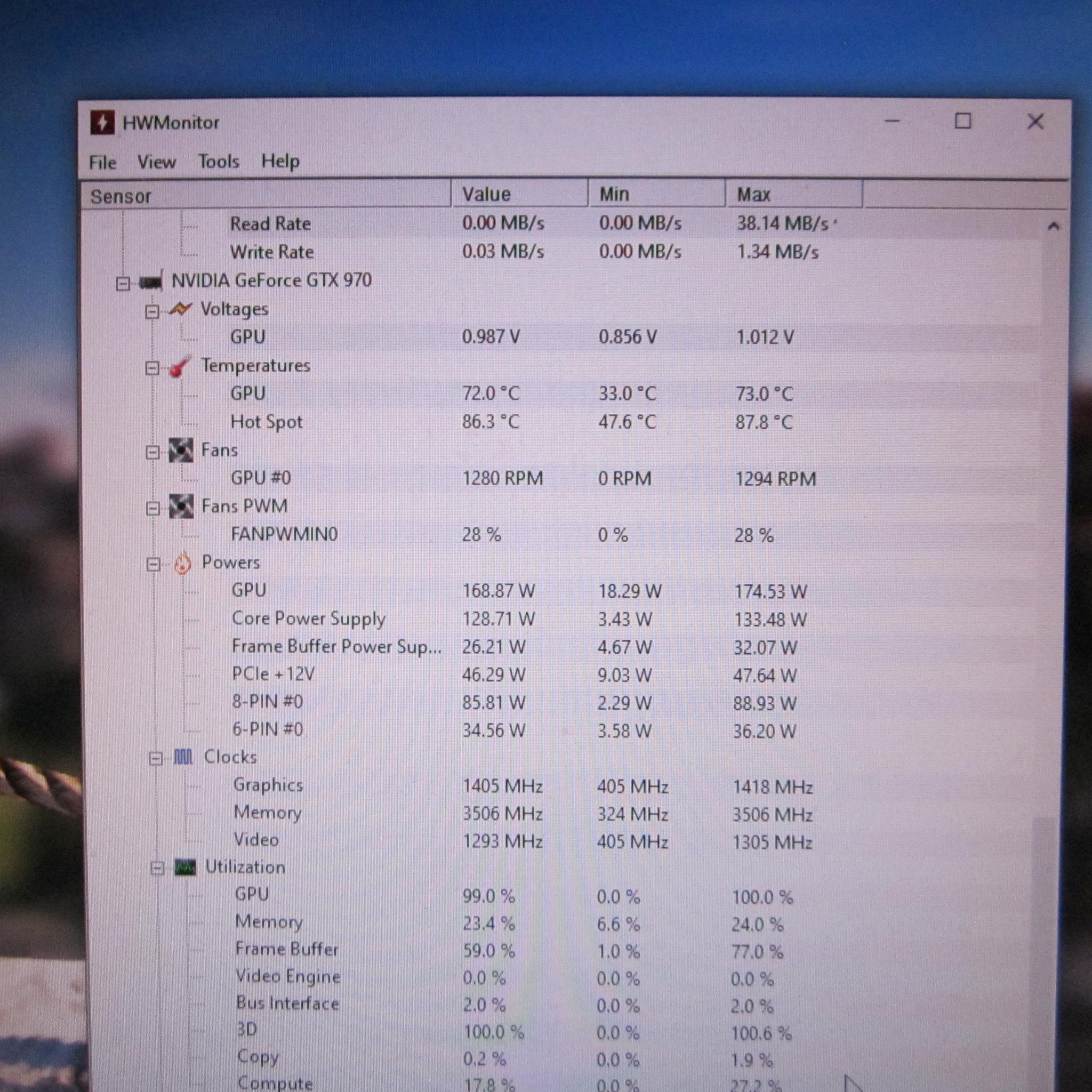
Task: Select the Write Rate row
Action: pyautogui.click(x=563, y=252)
